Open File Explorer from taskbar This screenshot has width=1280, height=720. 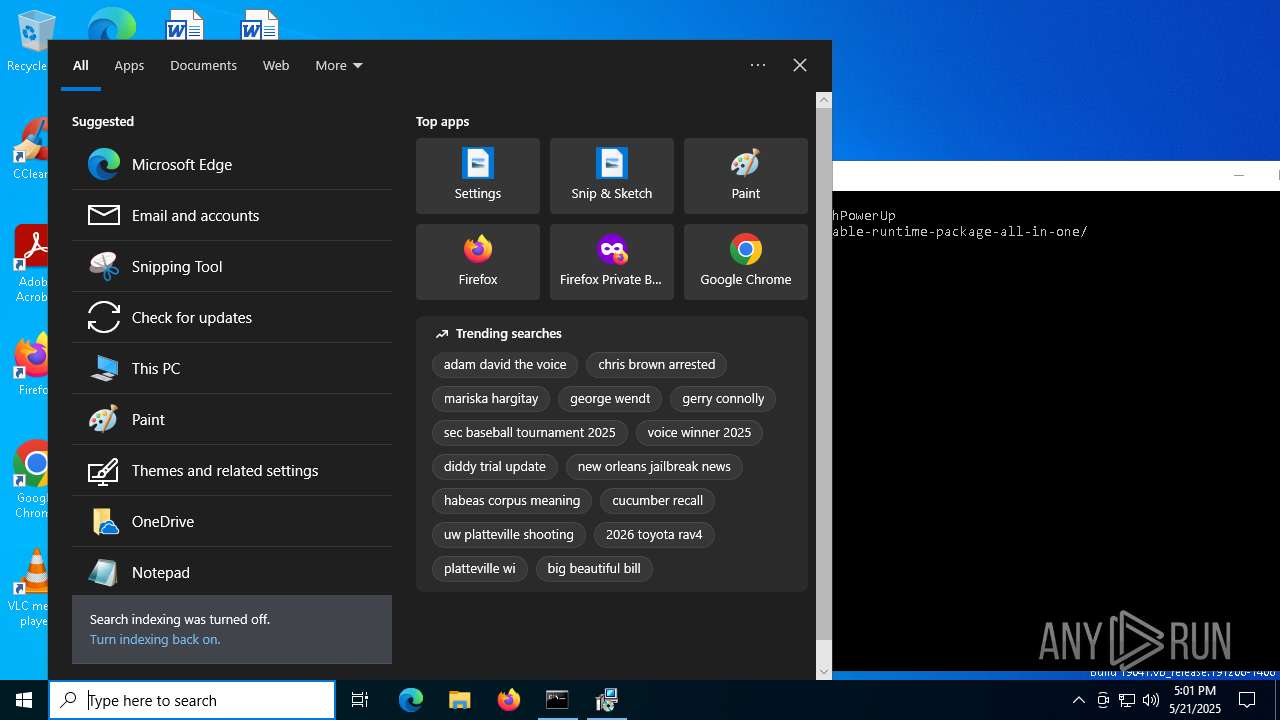(459, 700)
